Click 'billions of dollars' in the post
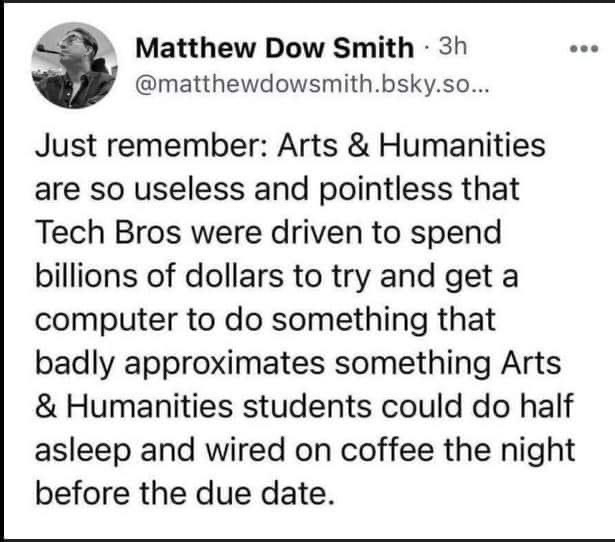This screenshot has width=615, height=542. tap(159, 276)
